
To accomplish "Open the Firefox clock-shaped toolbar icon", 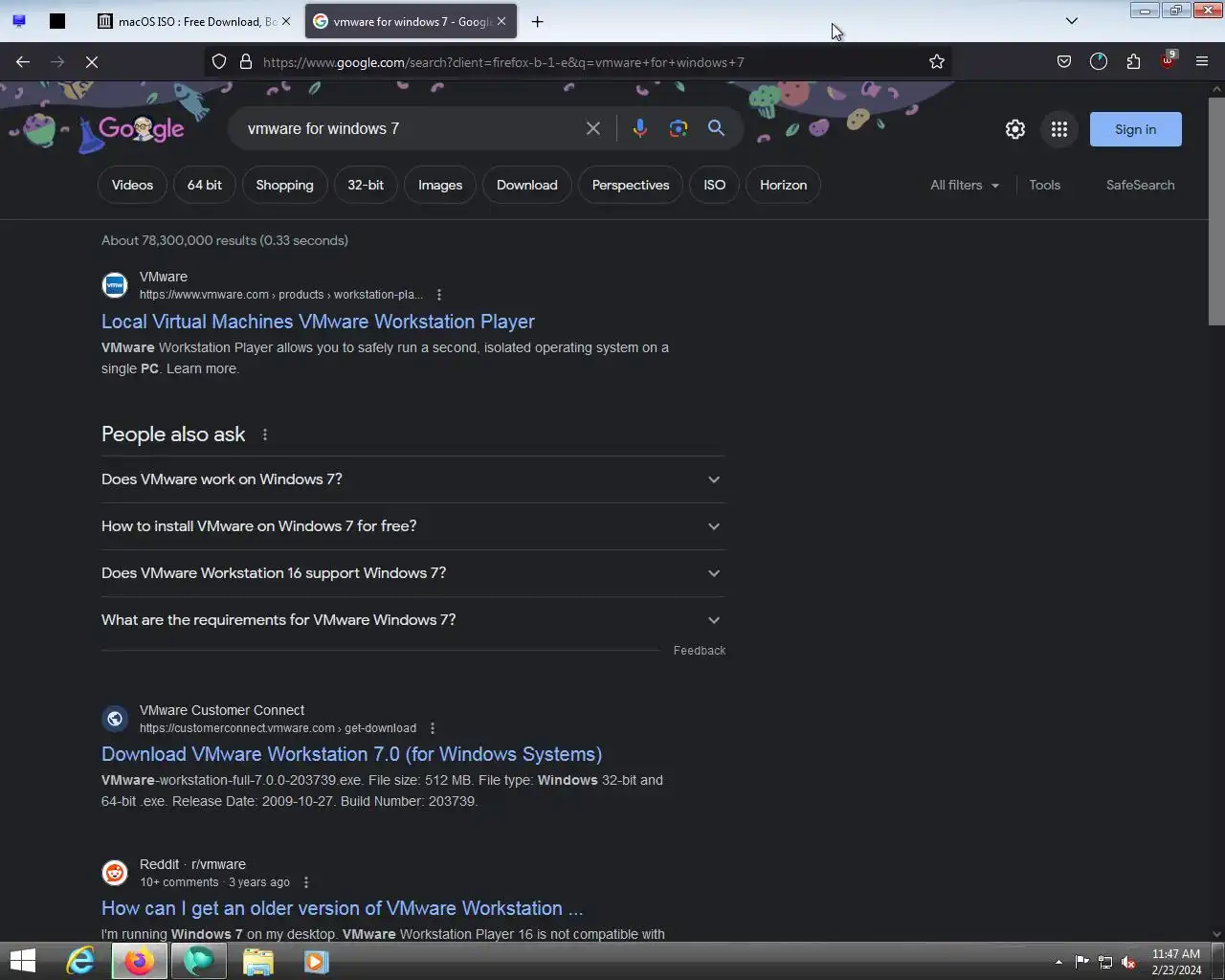I will click(1099, 62).
